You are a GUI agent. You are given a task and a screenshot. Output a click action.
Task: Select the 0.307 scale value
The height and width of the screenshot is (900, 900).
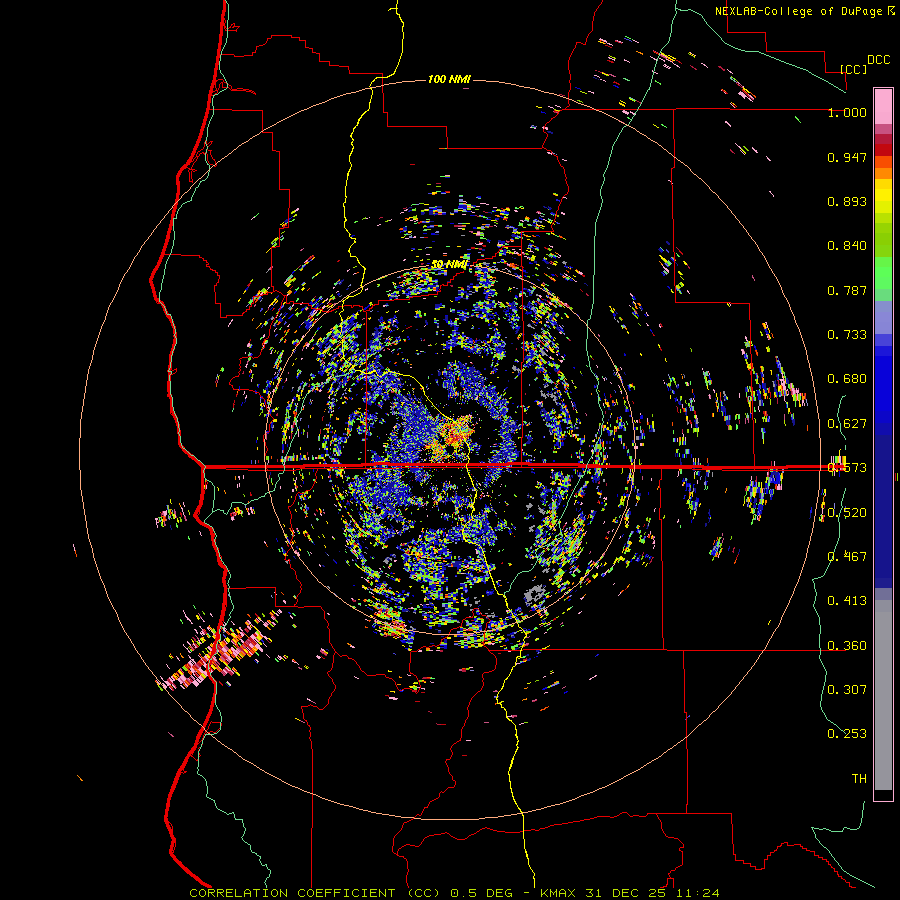click(847, 689)
